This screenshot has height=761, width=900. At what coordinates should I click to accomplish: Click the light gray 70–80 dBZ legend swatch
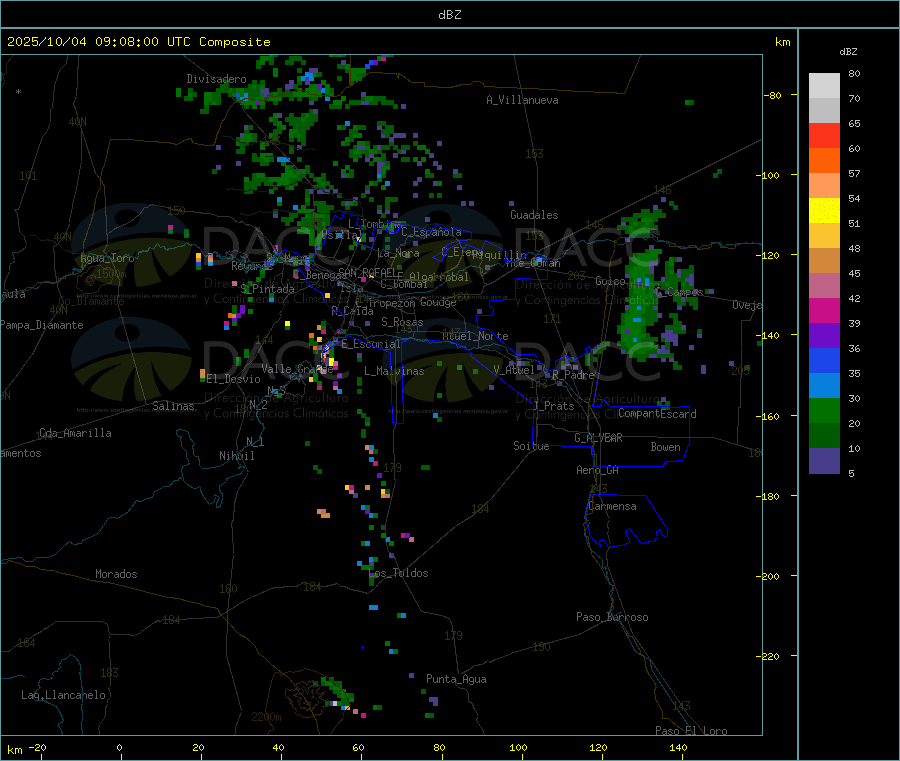[824, 86]
